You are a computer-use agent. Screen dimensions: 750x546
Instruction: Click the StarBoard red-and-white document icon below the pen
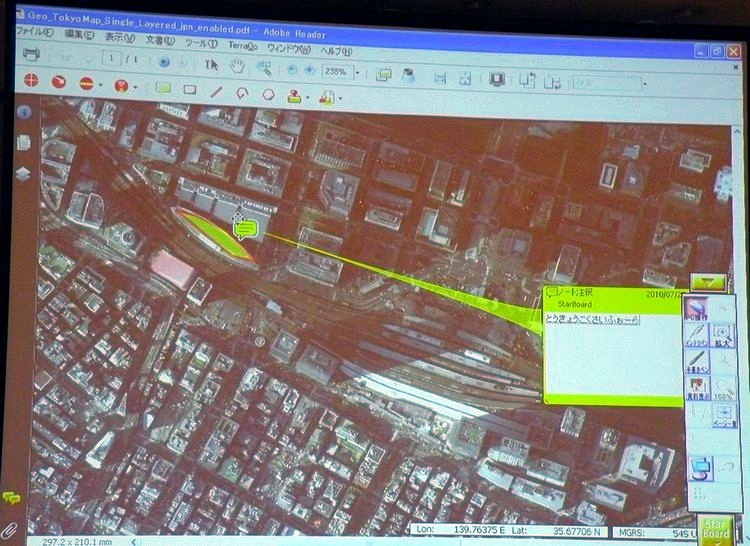[697, 388]
